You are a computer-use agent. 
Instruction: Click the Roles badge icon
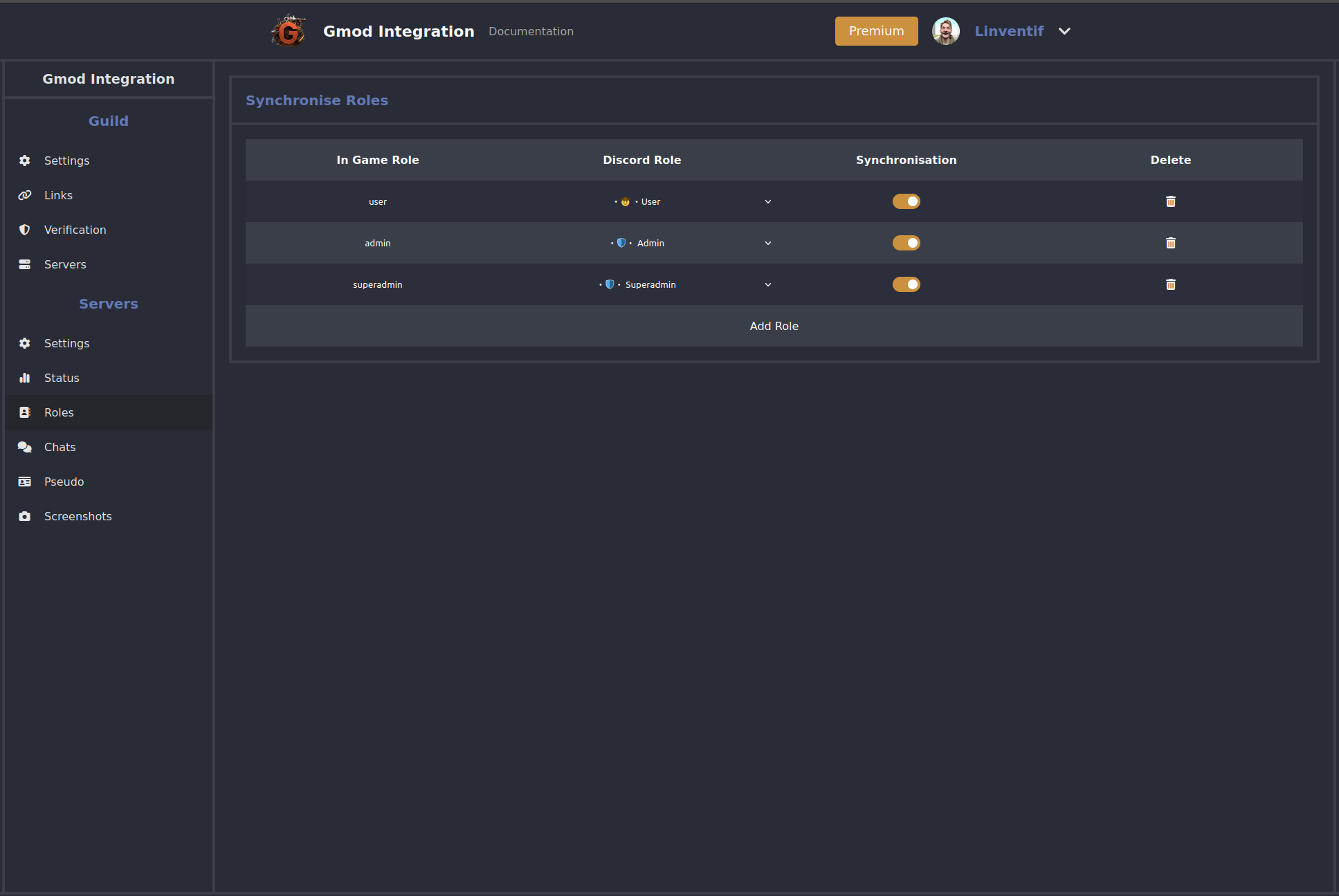(25, 412)
